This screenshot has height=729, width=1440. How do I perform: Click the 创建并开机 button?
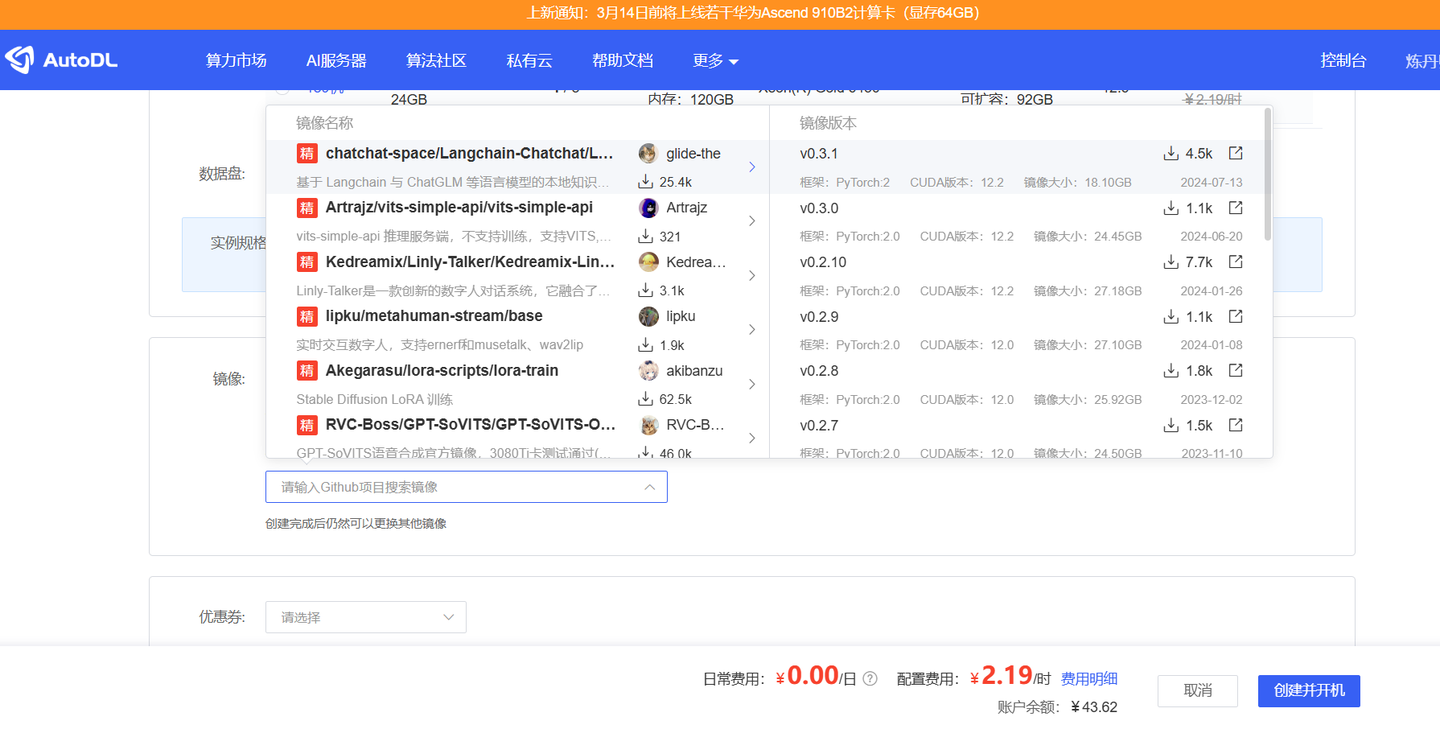coord(1308,691)
